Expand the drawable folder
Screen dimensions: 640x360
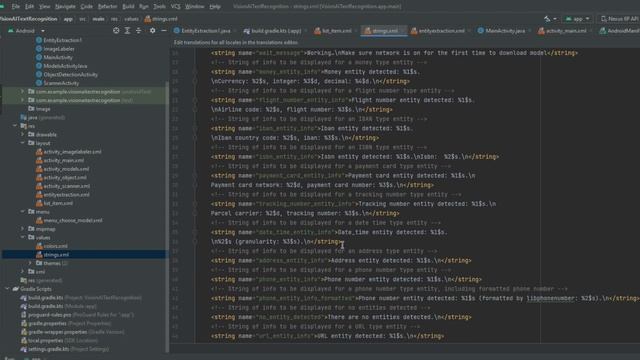pos(23,134)
